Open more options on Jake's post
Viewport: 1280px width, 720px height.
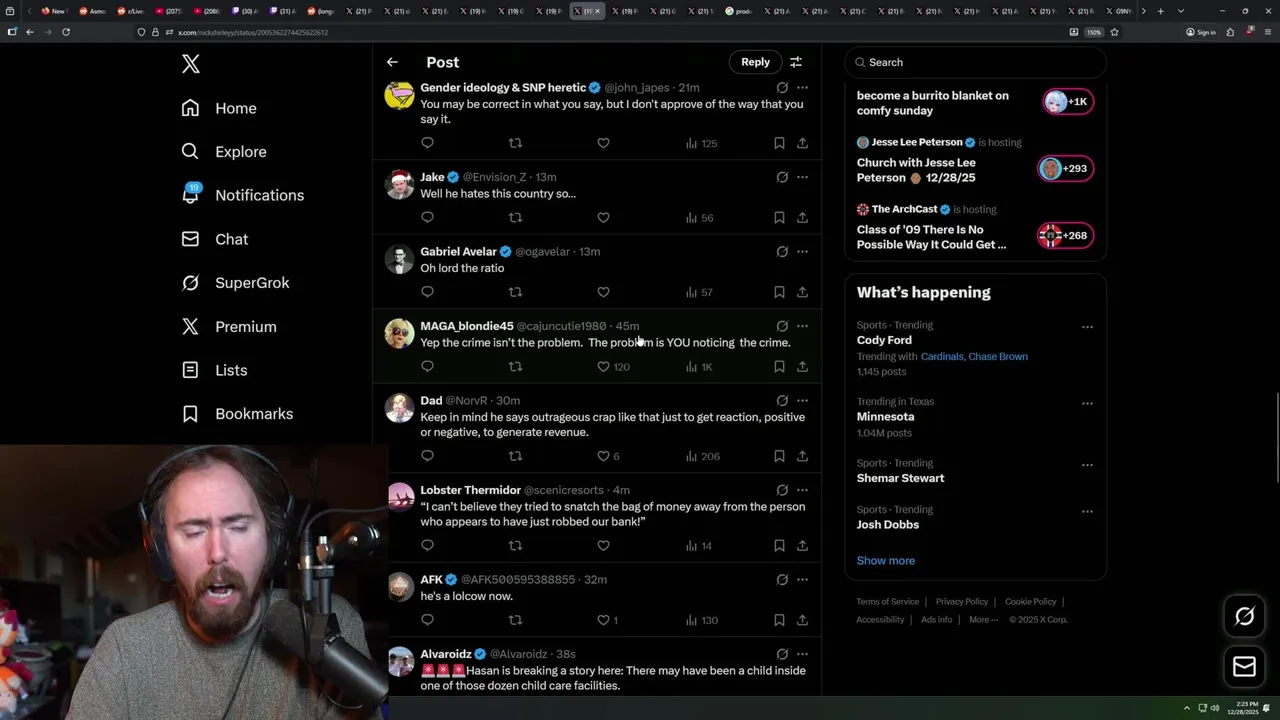(x=802, y=177)
